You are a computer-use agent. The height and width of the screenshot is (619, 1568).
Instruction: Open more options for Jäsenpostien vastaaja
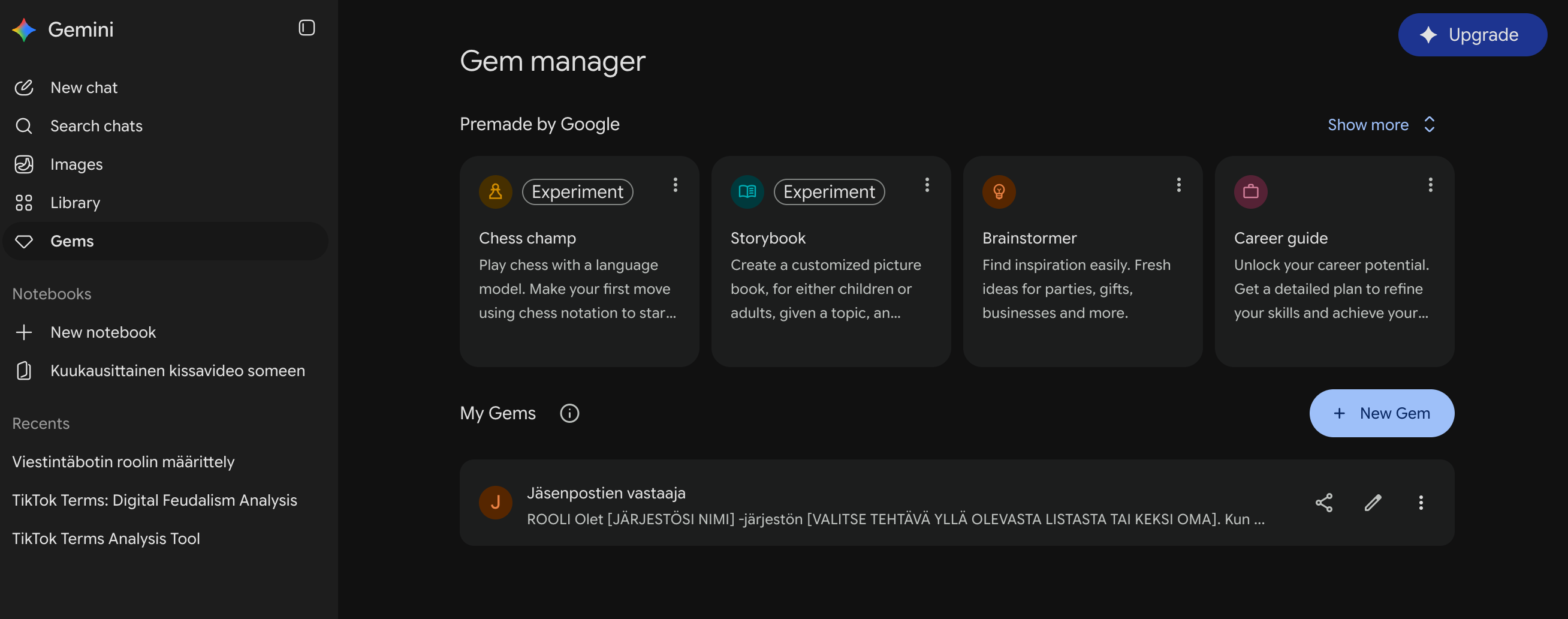click(x=1421, y=503)
